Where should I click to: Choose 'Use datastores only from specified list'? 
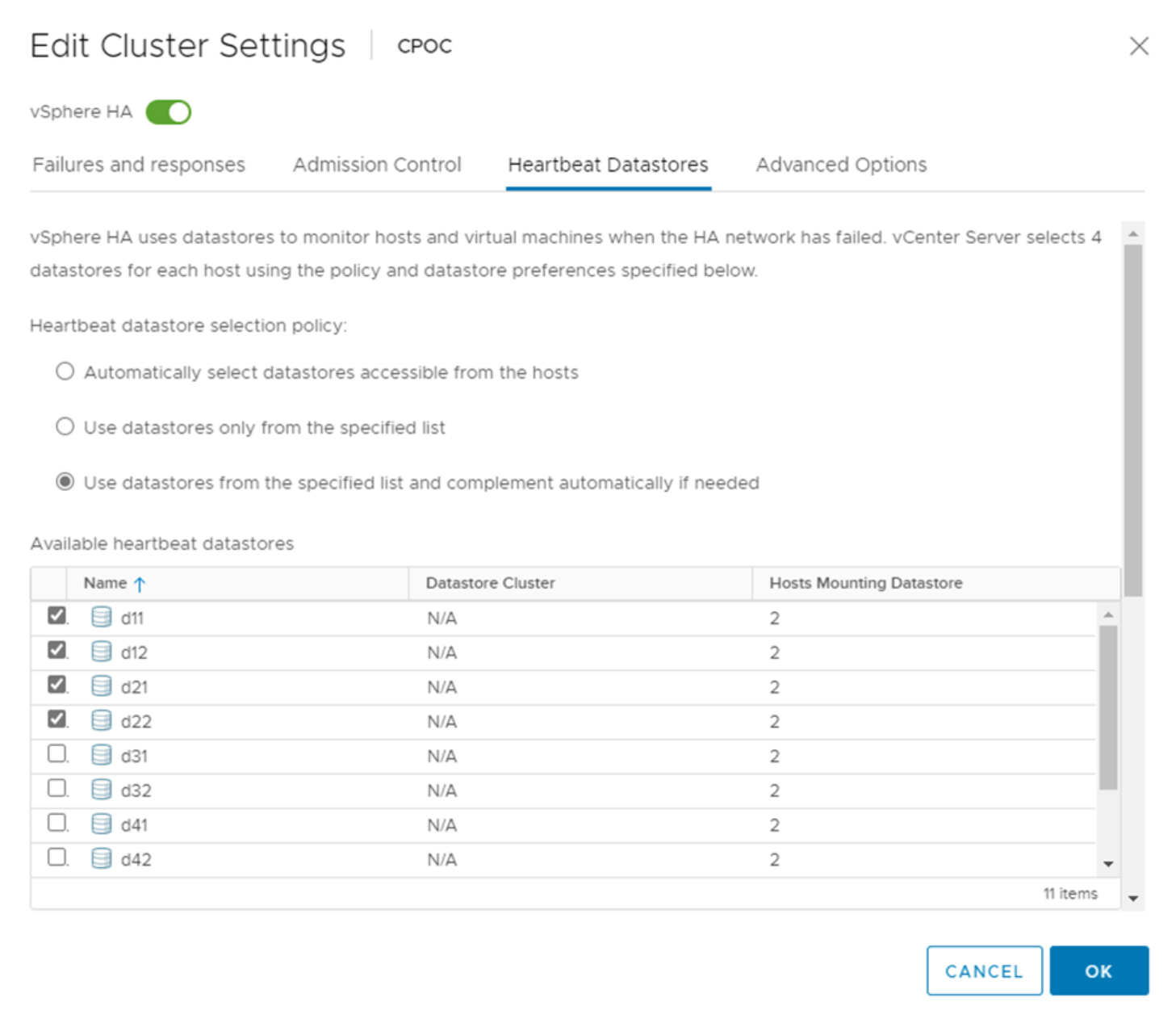click(65, 426)
